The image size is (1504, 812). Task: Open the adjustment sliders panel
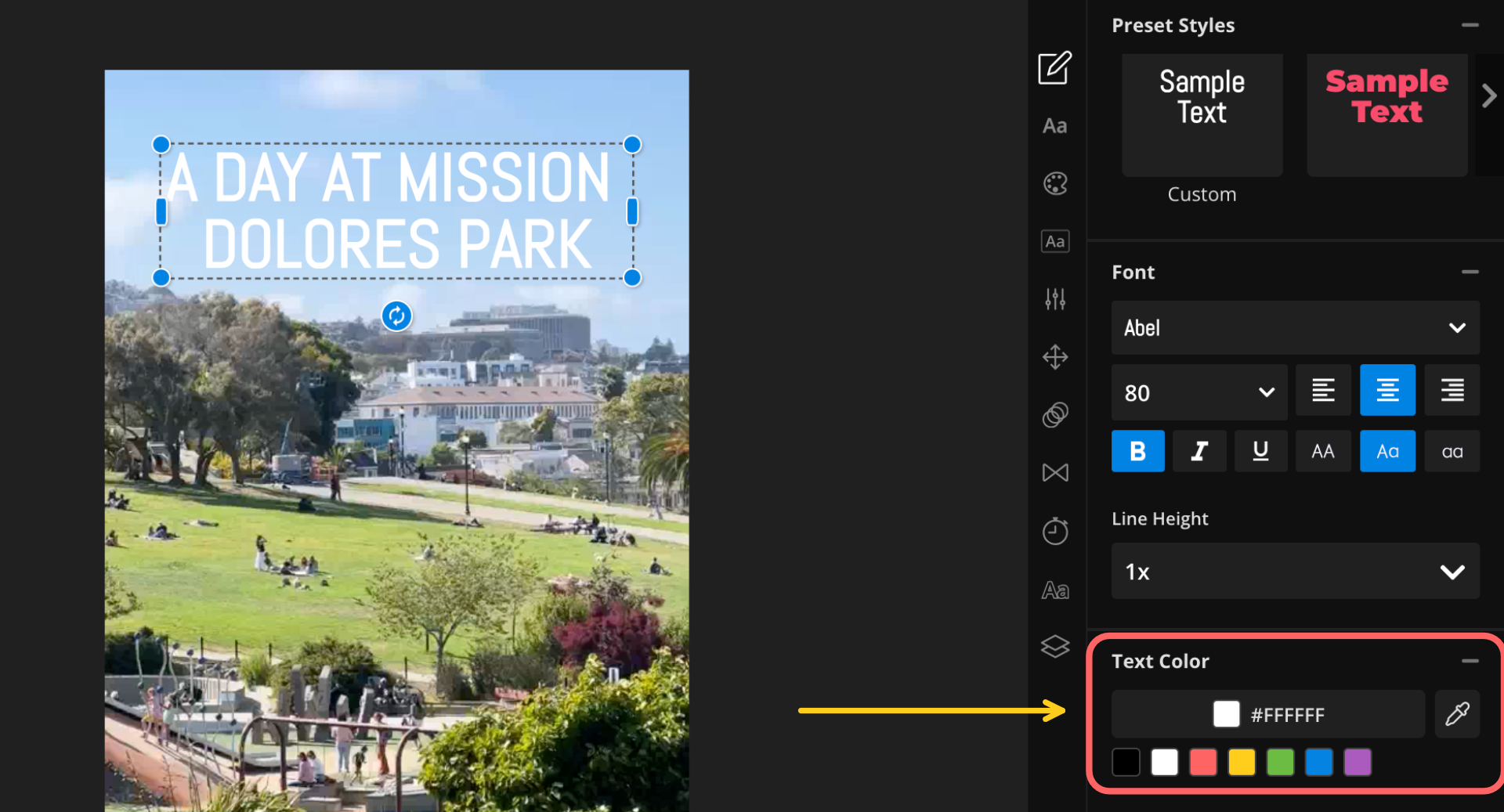coord(1055,298)
